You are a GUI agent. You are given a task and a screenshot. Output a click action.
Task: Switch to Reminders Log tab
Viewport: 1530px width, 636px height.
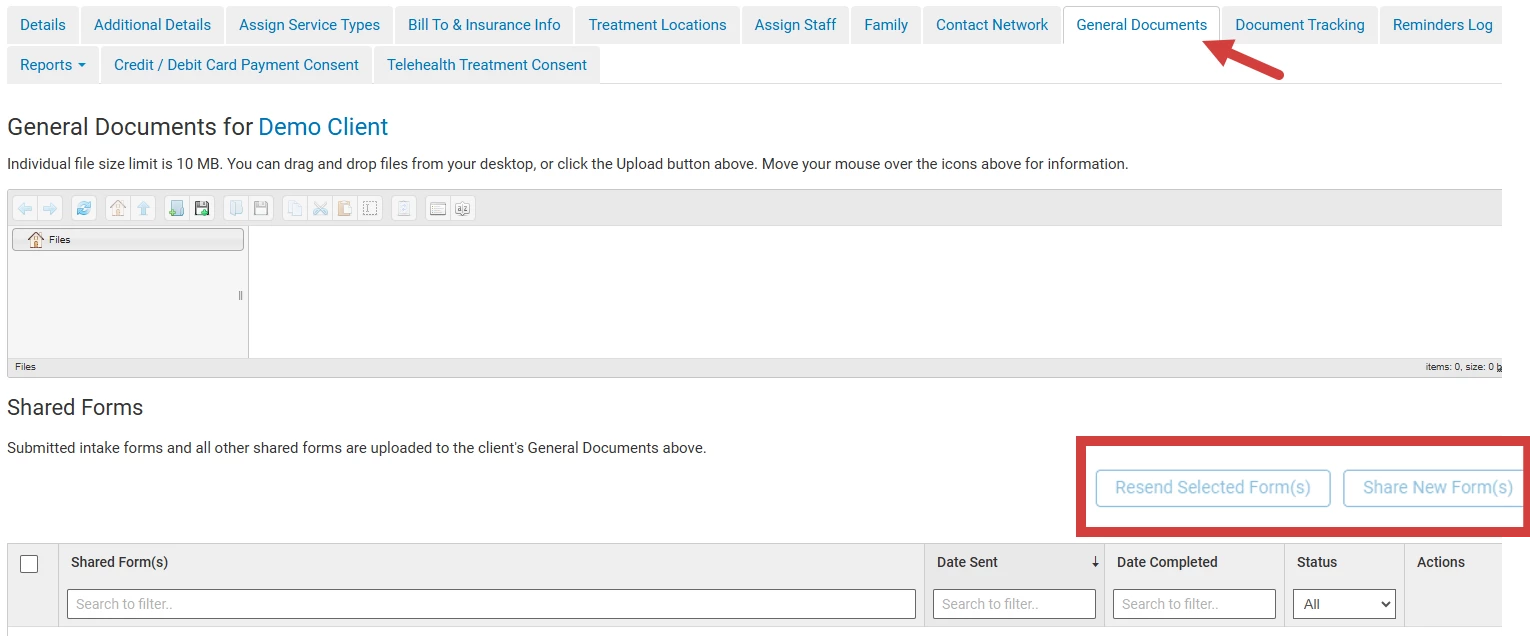pos(1443,25)
